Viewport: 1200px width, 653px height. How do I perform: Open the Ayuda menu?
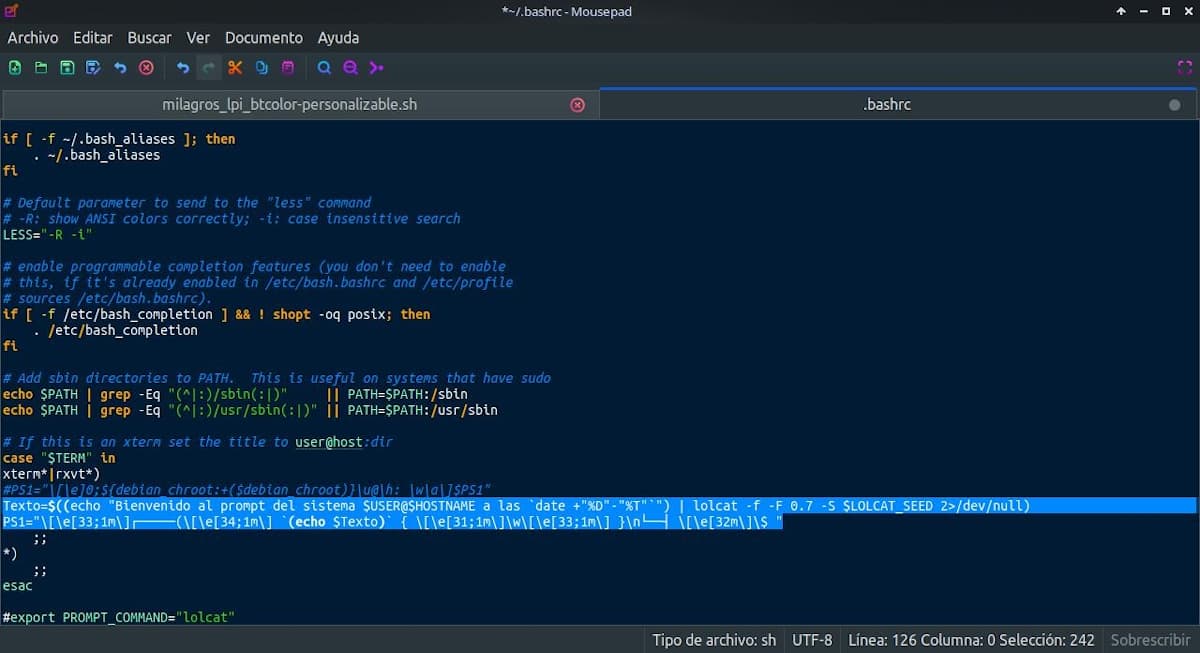point(338,38)
